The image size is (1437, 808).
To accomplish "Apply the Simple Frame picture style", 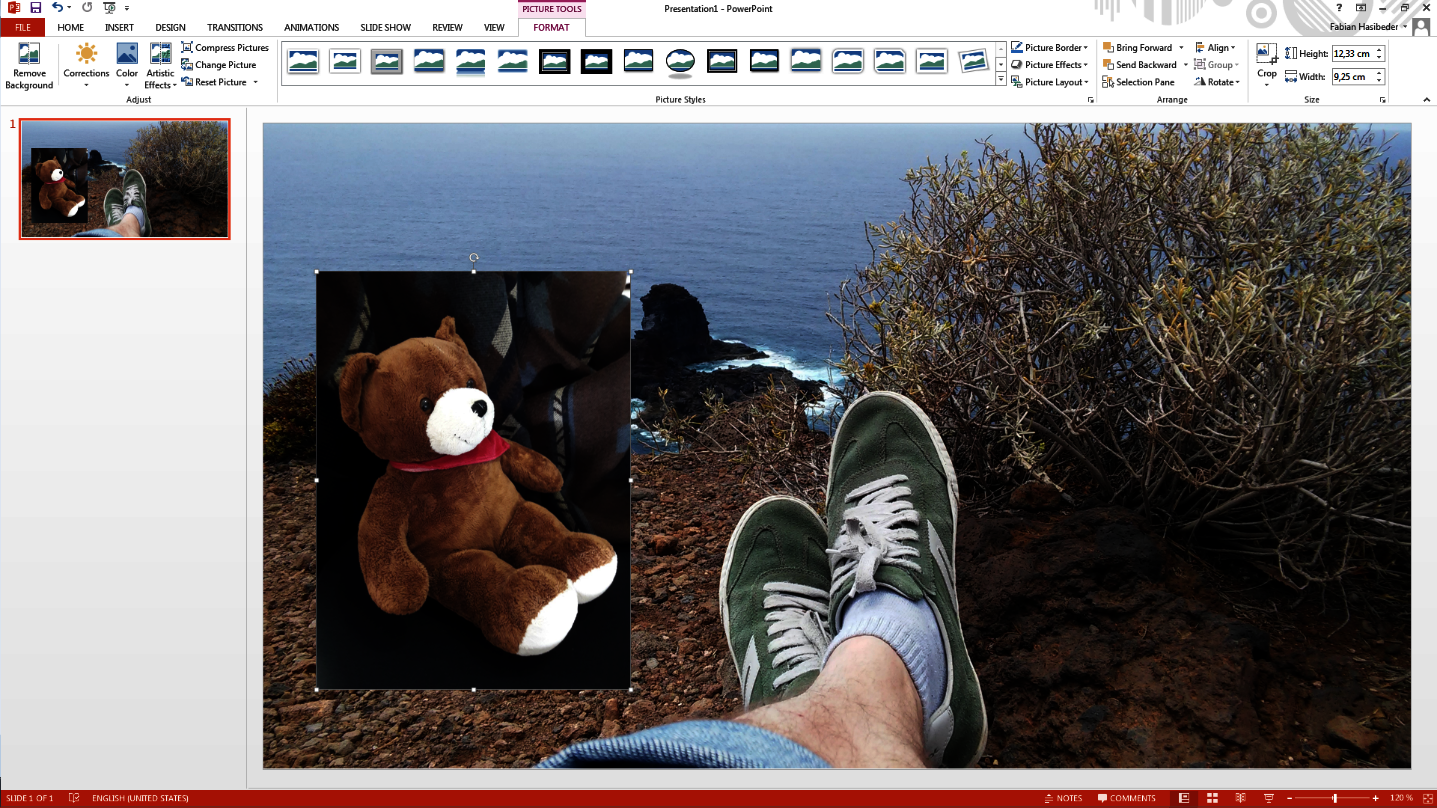I will point(304,60).
